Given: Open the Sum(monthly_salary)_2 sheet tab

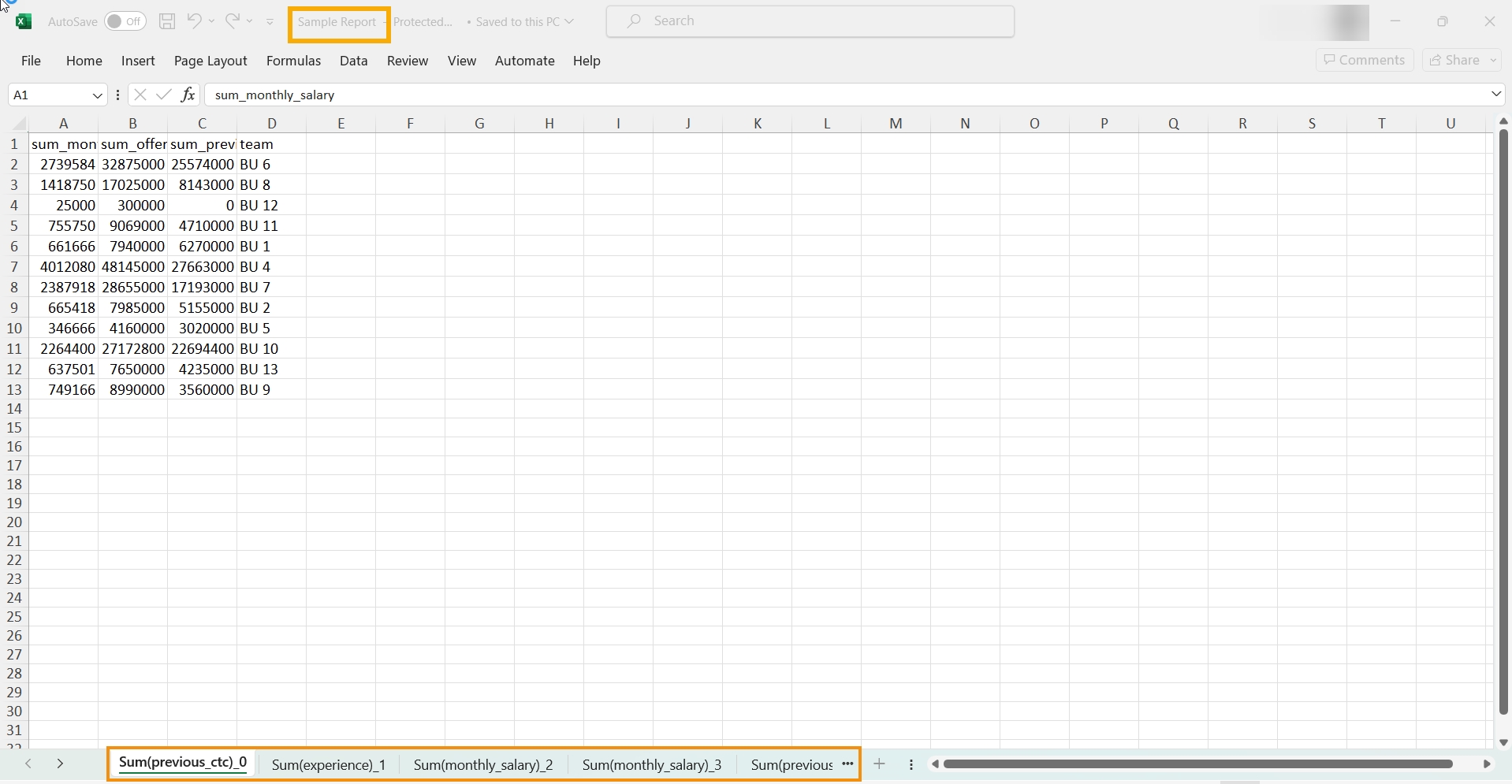Looking at the screenshot, I should (x=483, y=765).
